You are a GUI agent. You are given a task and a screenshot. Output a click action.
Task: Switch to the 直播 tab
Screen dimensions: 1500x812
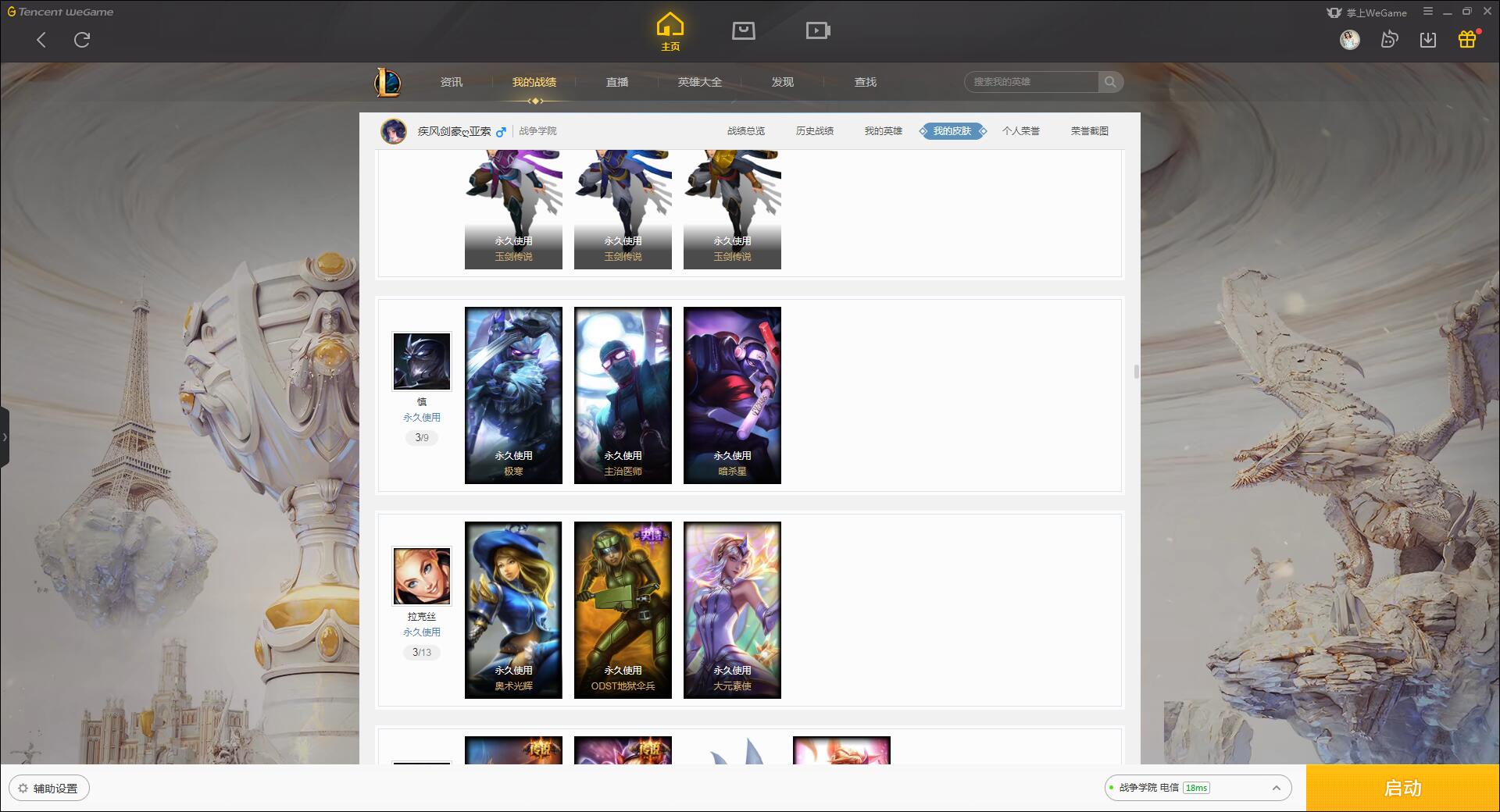[x=617, y=82]
